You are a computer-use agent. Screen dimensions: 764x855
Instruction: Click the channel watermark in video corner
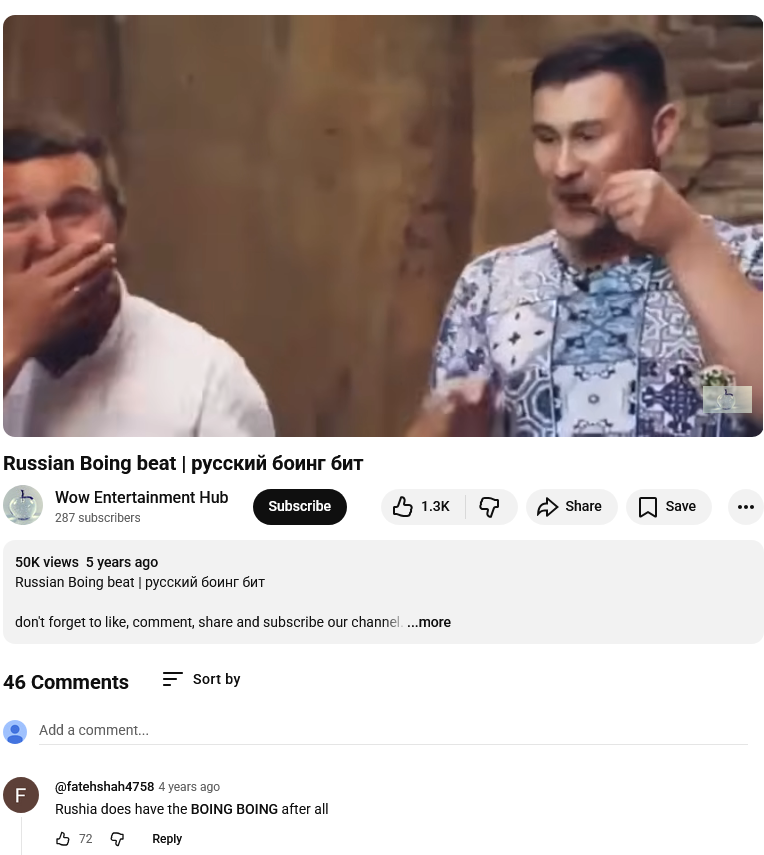[727, 399]
